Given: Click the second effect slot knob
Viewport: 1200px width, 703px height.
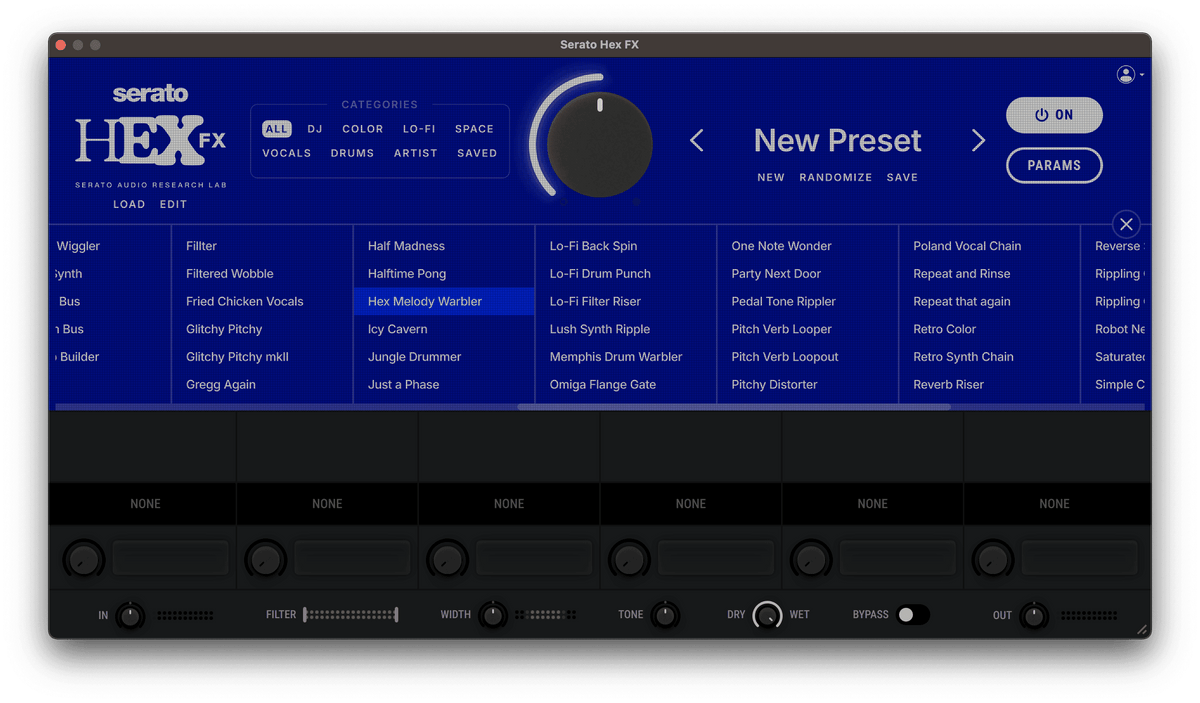Looking at the screenshot, I should [x=266, y=558].
